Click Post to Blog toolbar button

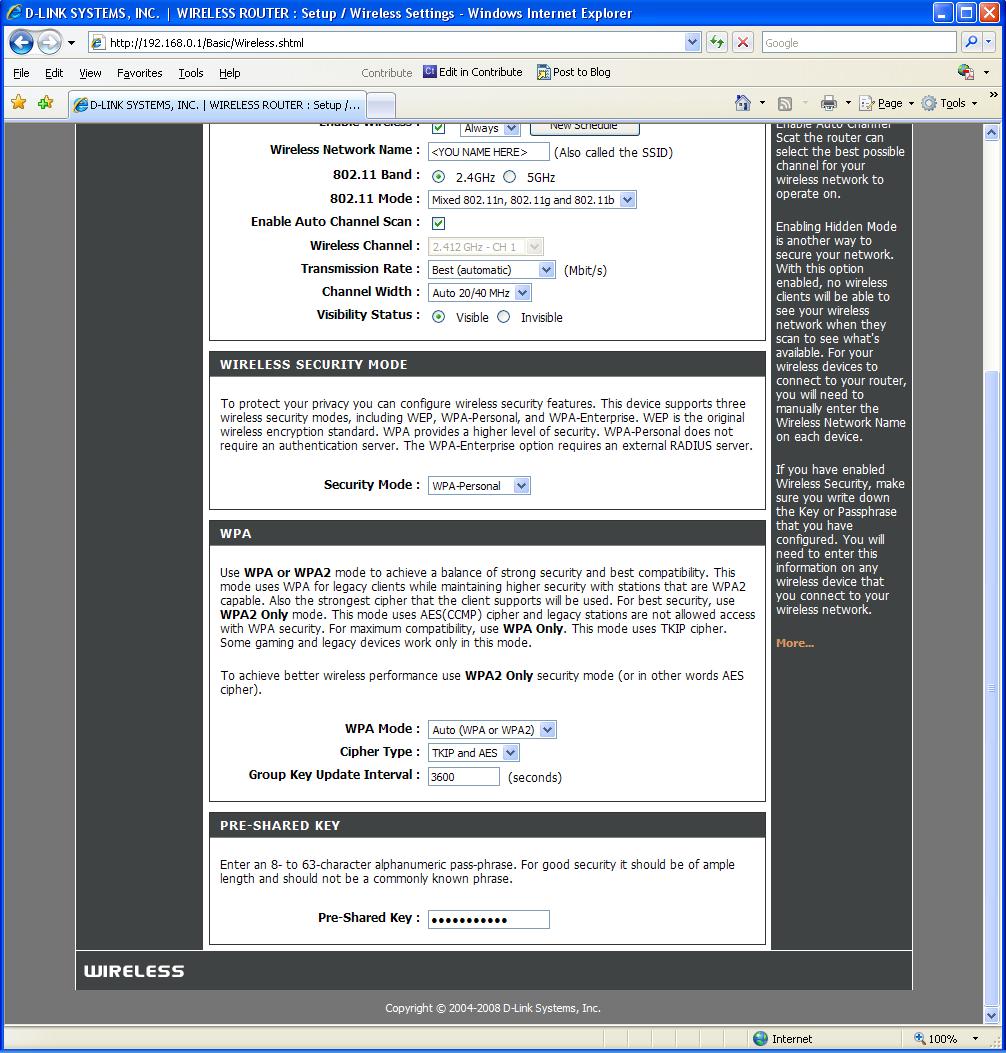tap(574, 72)
